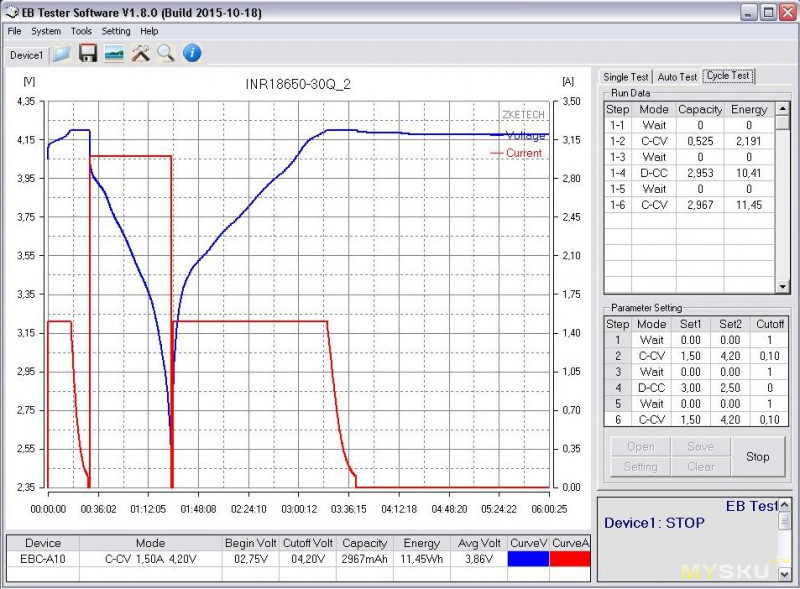
Task: Open the hammer and wrench tools icon
Action: [x=140, y=54]
